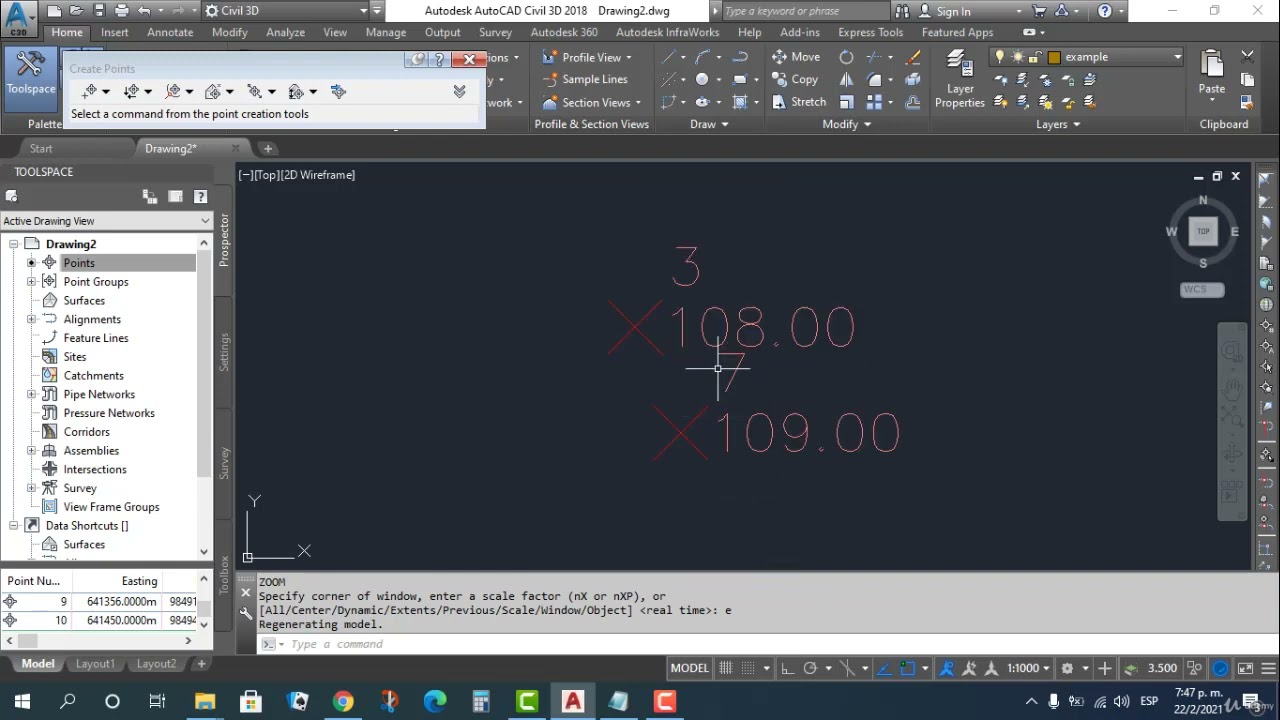Select the Circle drawing tool

click(x=702, y=80)
